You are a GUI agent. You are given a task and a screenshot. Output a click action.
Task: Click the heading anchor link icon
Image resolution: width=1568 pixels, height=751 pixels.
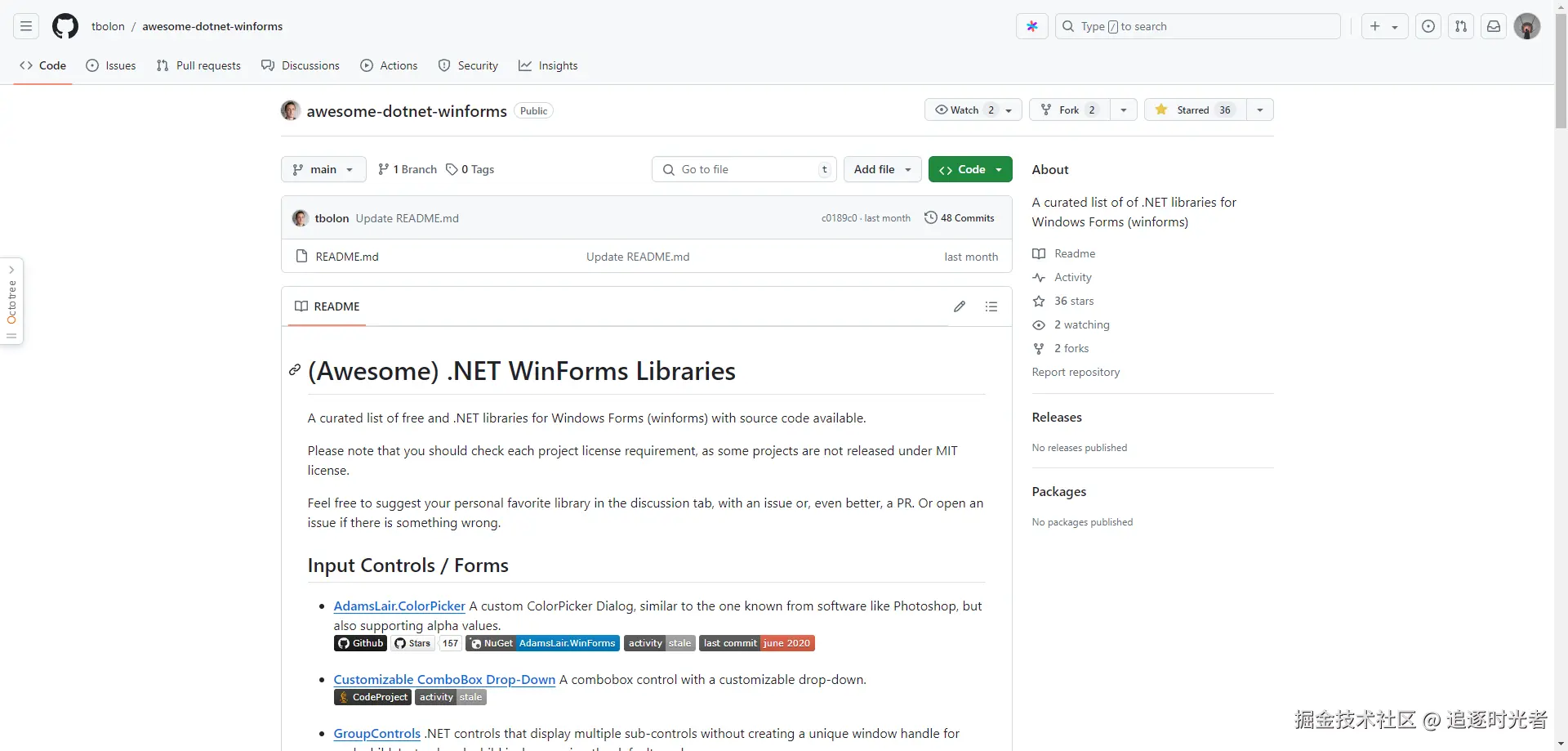tap(295, 370)
